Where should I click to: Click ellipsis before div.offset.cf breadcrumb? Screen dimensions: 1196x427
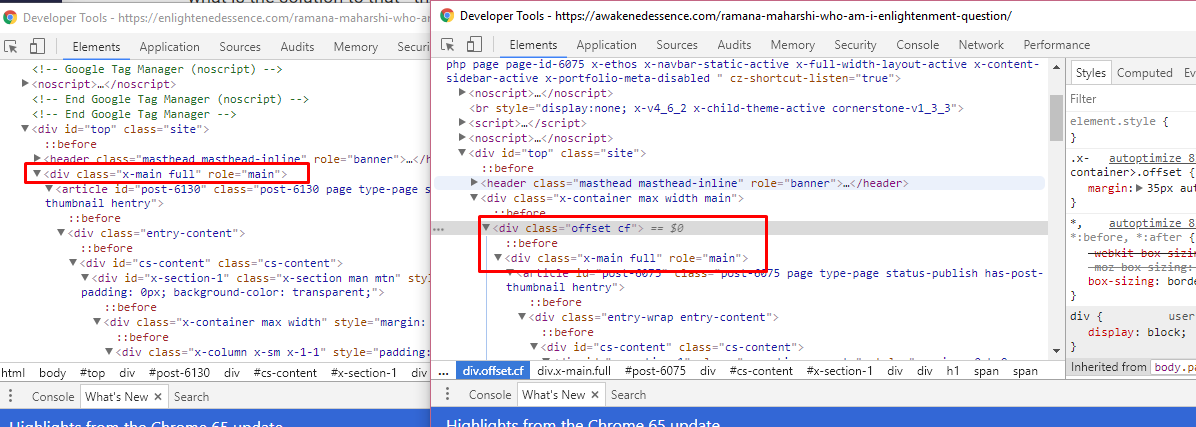tap(443, 371)
